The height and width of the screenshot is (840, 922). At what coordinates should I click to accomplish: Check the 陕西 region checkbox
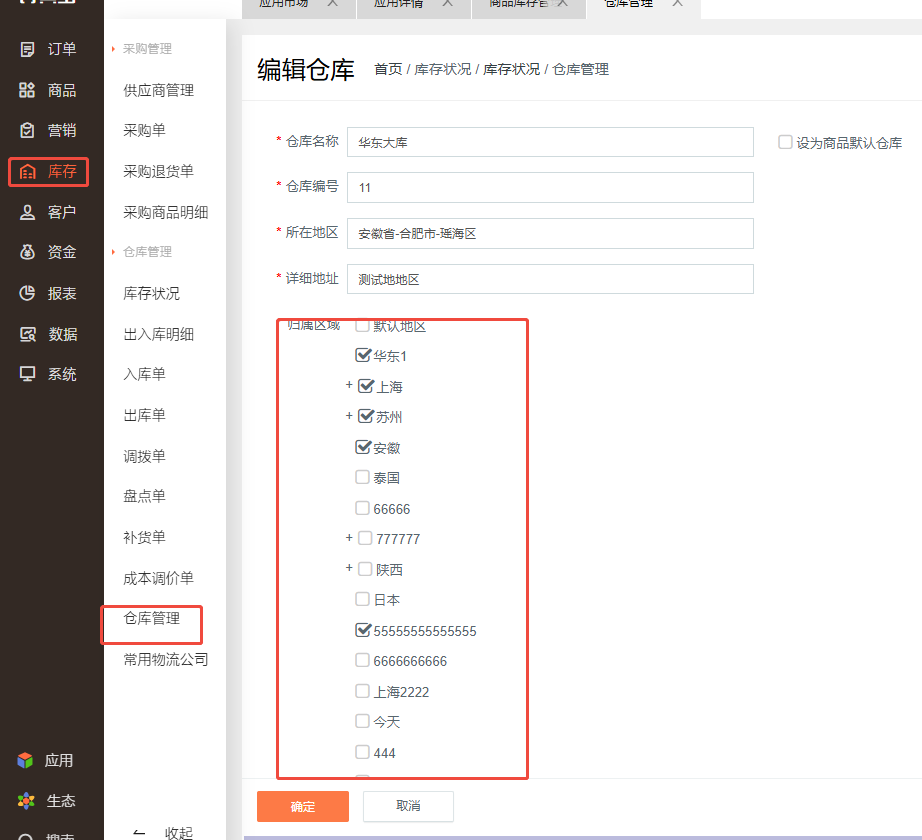click(x=365, y=568)
